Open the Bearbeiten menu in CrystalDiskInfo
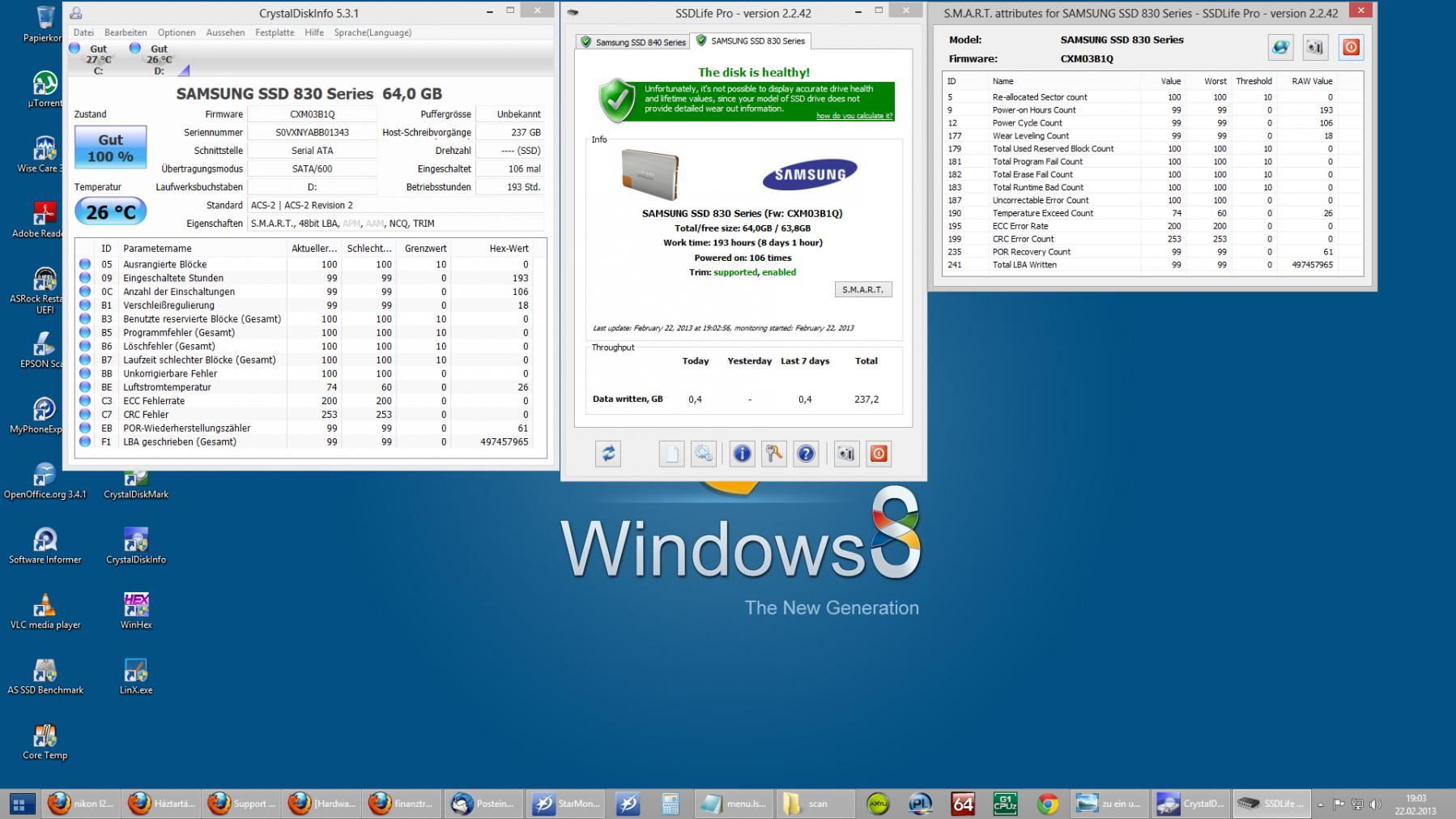Viewport: 1456px width, 819px height. point(126,32)
